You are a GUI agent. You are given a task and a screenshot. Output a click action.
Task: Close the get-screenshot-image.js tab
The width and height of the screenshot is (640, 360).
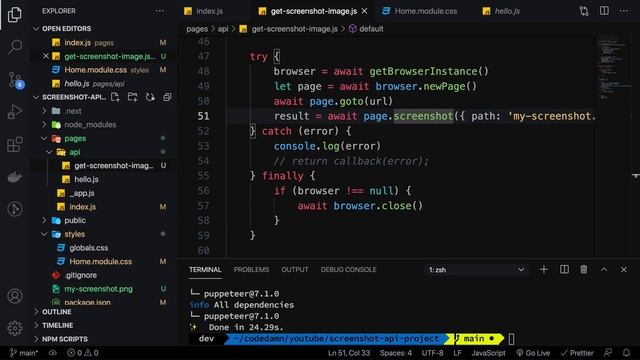click(x=364, y=11)
